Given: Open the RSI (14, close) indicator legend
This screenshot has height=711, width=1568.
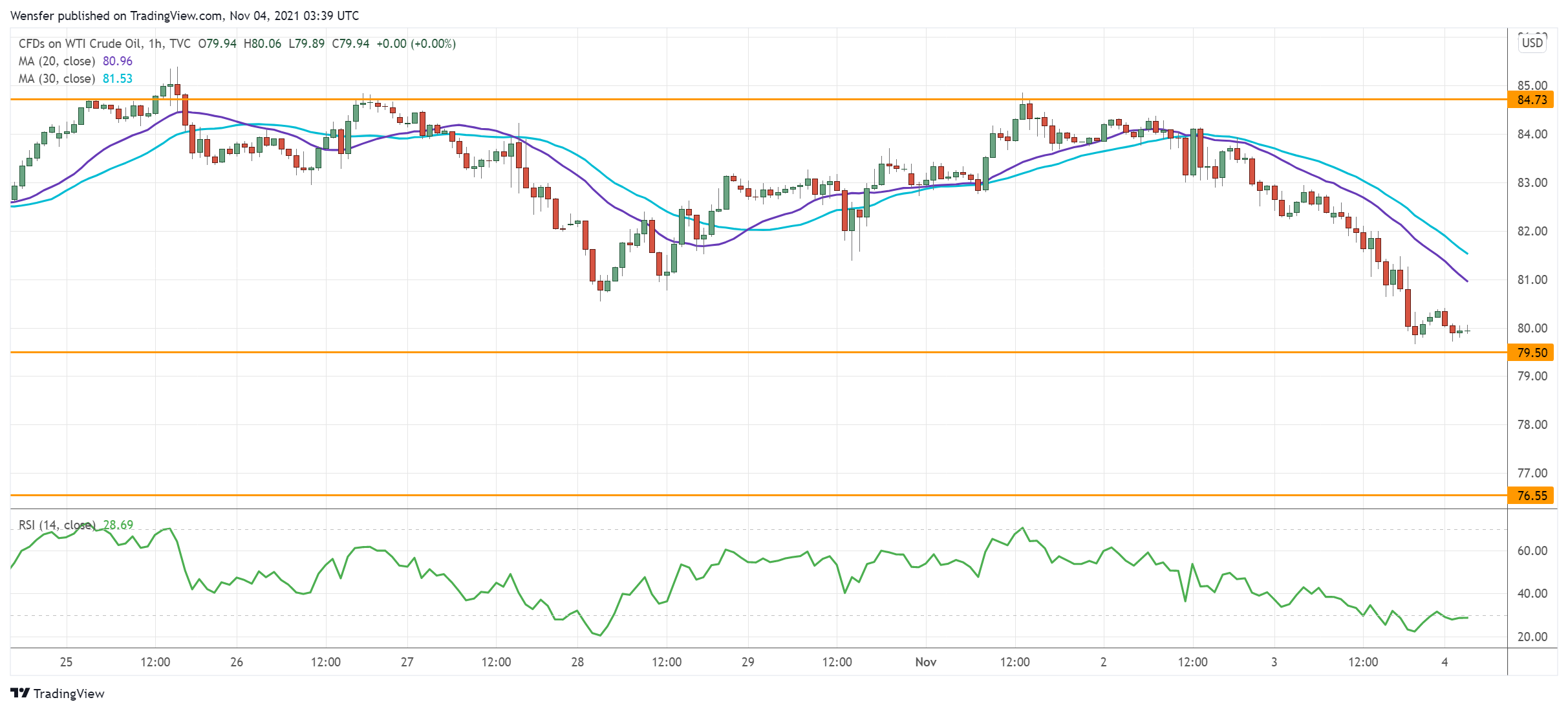Looking at the screenshot, I should (57, 525).
